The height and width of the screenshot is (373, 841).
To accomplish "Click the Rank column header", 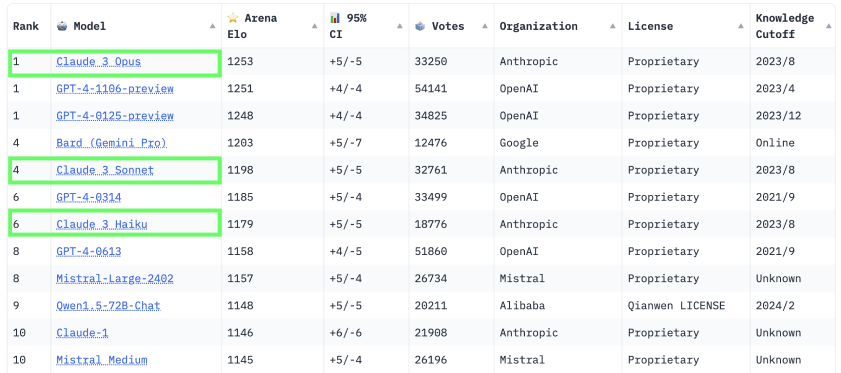I will click(26, 26).
